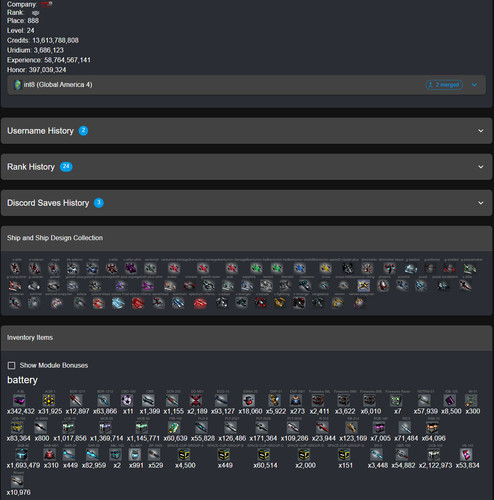Select the CBO-100 orb icon with x11
494x500 pixels.
(x=127, y=400)
